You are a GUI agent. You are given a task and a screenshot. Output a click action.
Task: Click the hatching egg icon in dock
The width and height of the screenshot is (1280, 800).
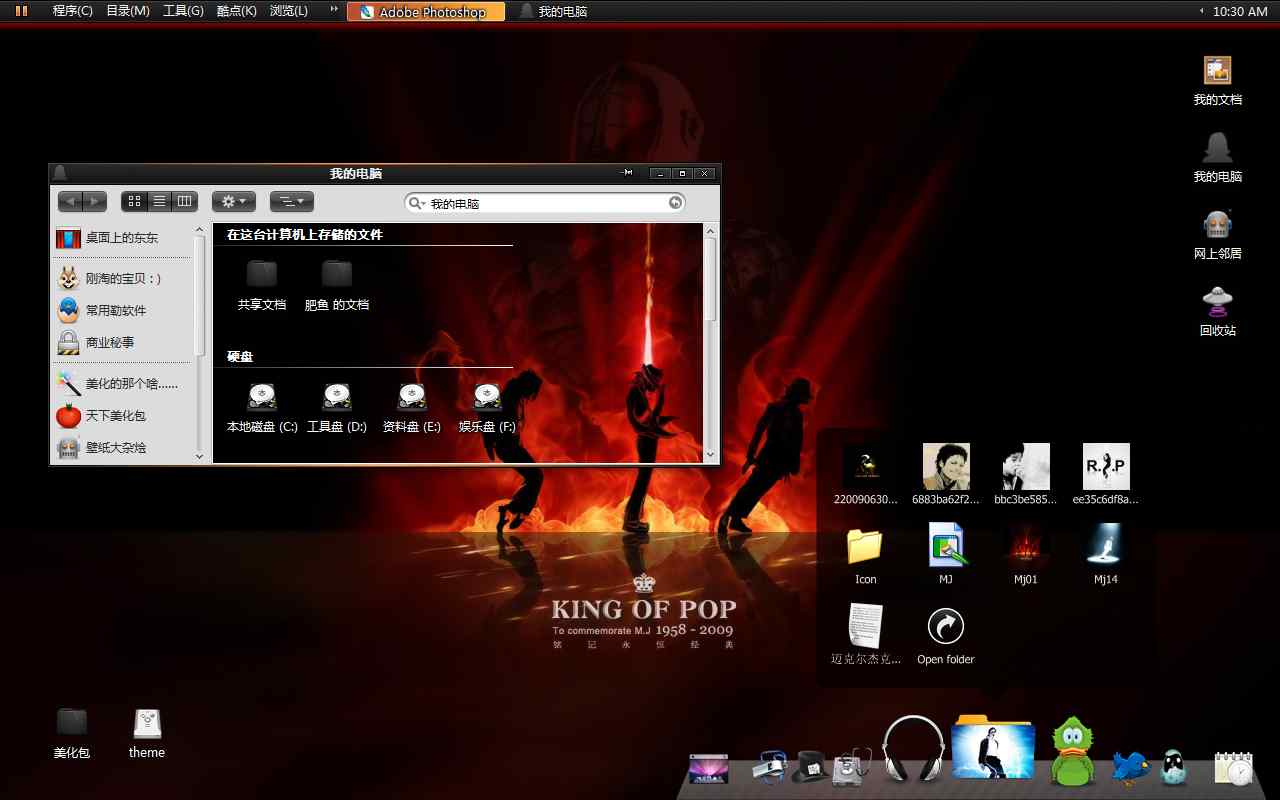[1173, 767]
